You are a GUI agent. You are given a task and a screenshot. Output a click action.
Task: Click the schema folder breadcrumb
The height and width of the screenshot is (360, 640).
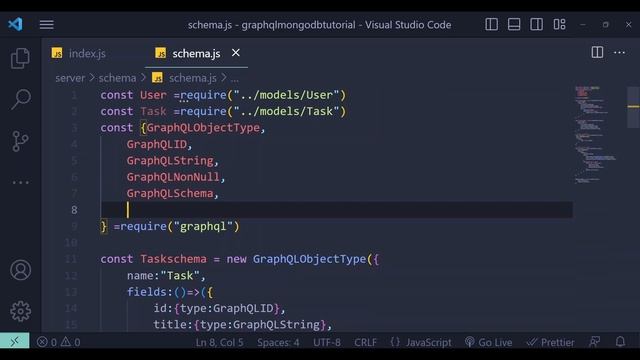117,78
